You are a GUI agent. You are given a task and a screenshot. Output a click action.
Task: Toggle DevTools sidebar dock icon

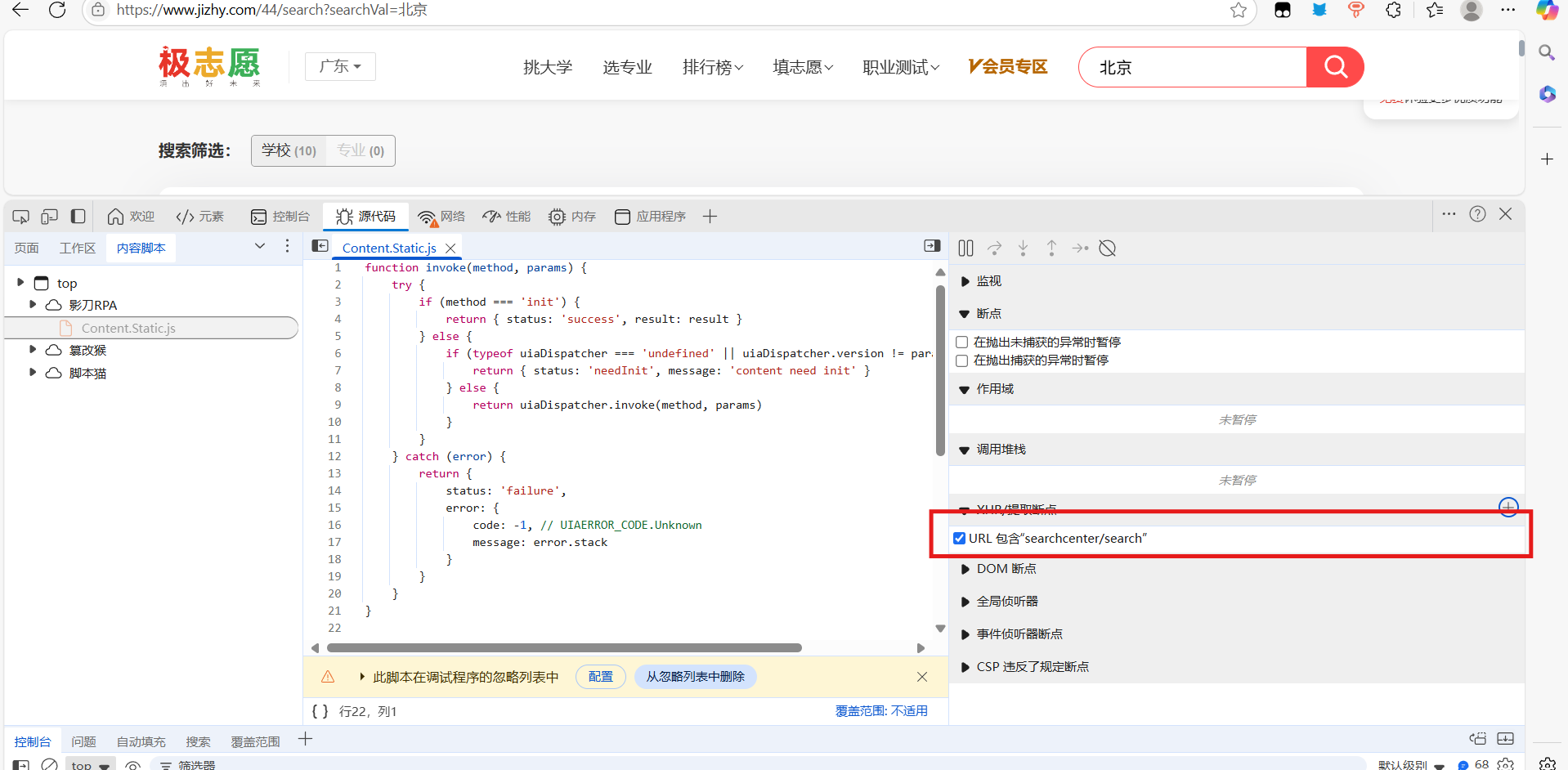[78, 217]
